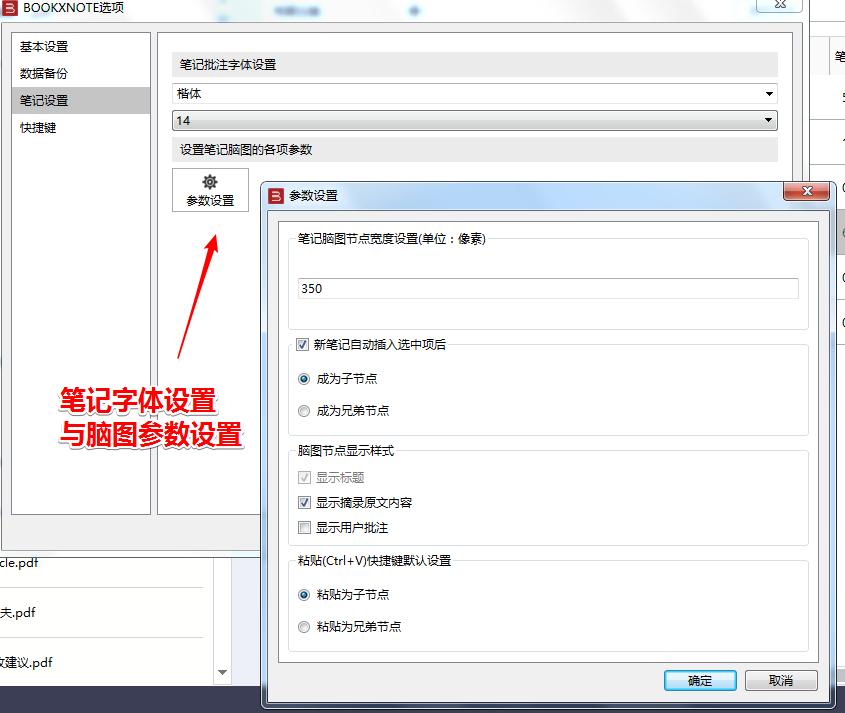Click the scrollbar down arrow in file list
Image resolution: width=845 pixels, height=713 pixels.
221,673
